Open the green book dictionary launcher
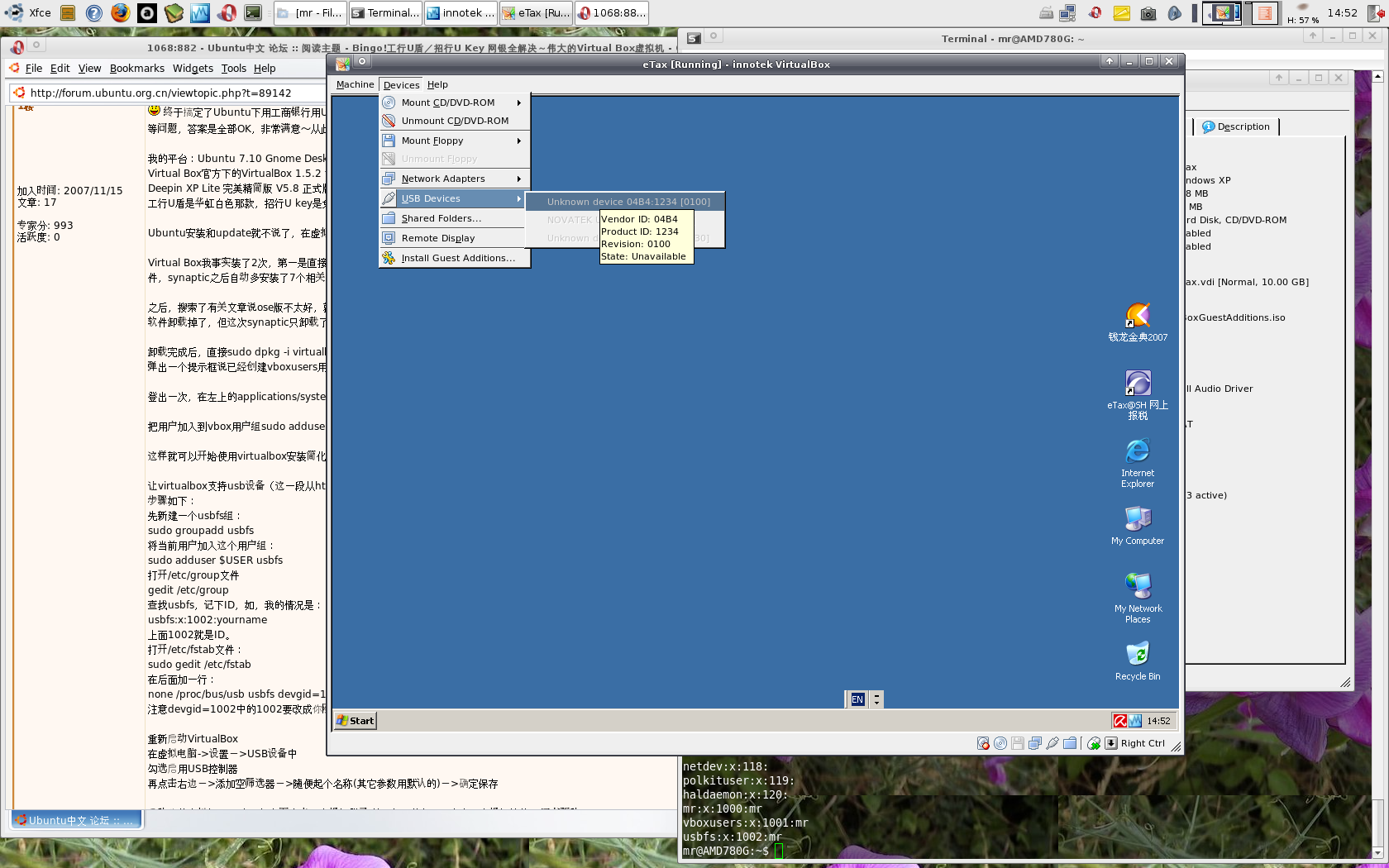The width and height of the screenshot is (1389, 868). coord(174,12)
